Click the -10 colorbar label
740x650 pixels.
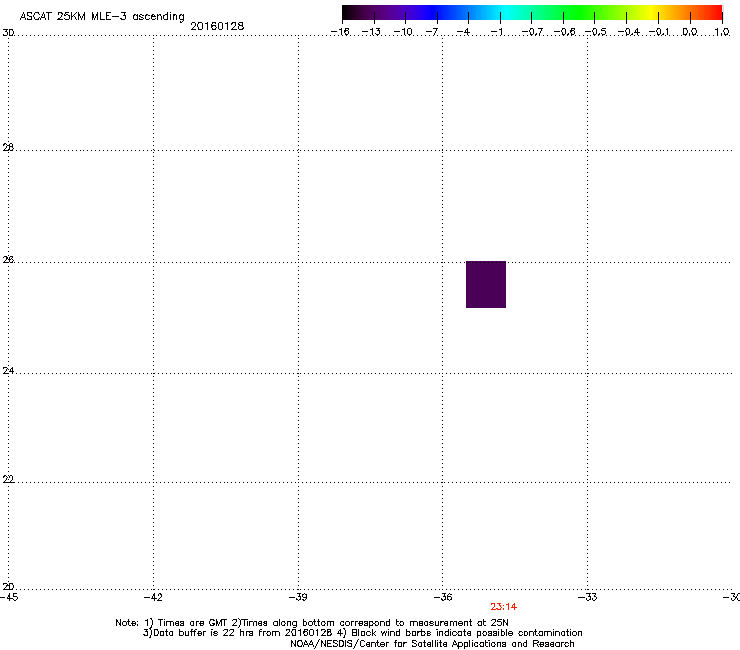click(x=403, y=32)
